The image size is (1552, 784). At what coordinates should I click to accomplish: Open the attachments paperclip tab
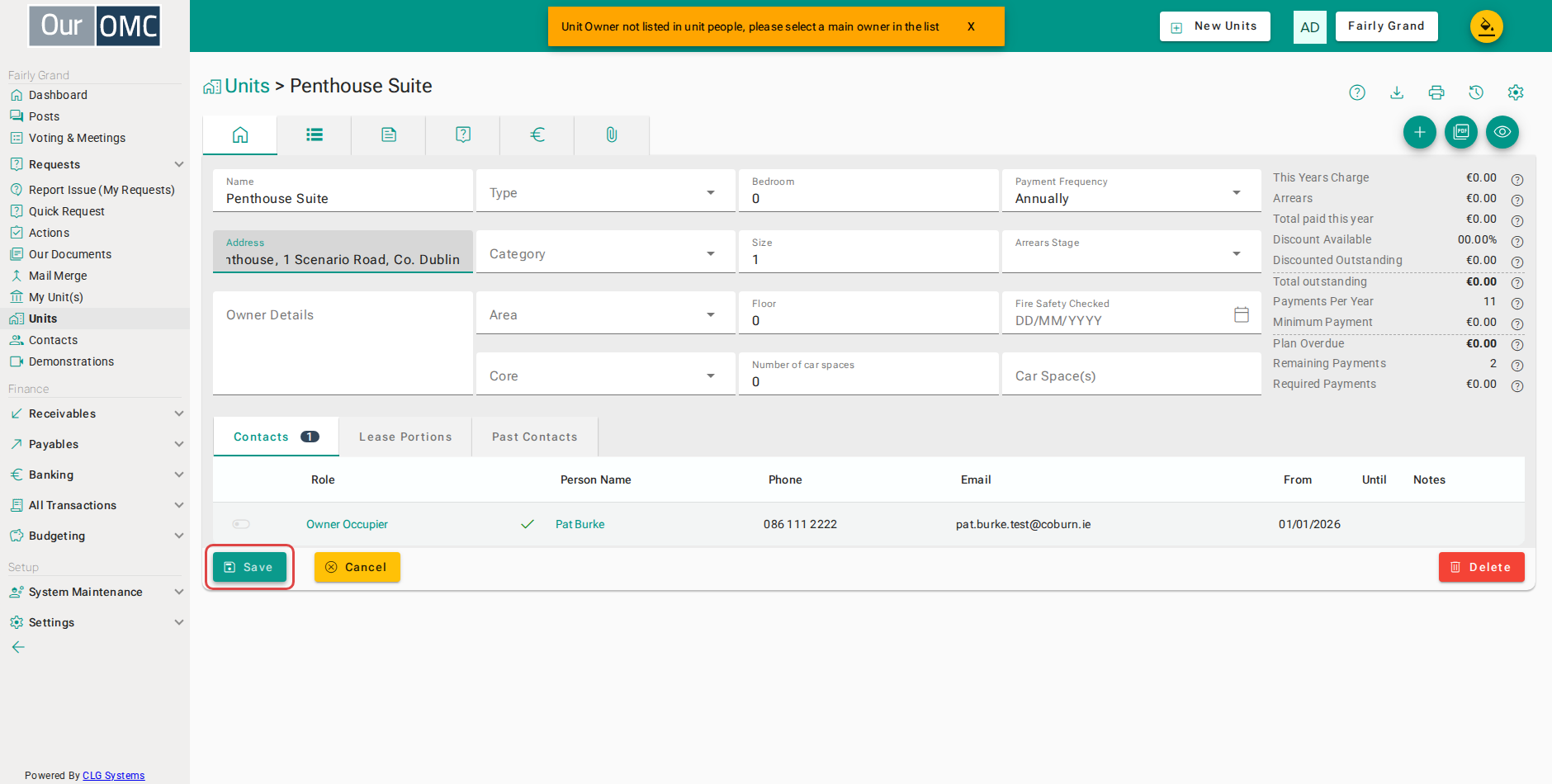612,135
